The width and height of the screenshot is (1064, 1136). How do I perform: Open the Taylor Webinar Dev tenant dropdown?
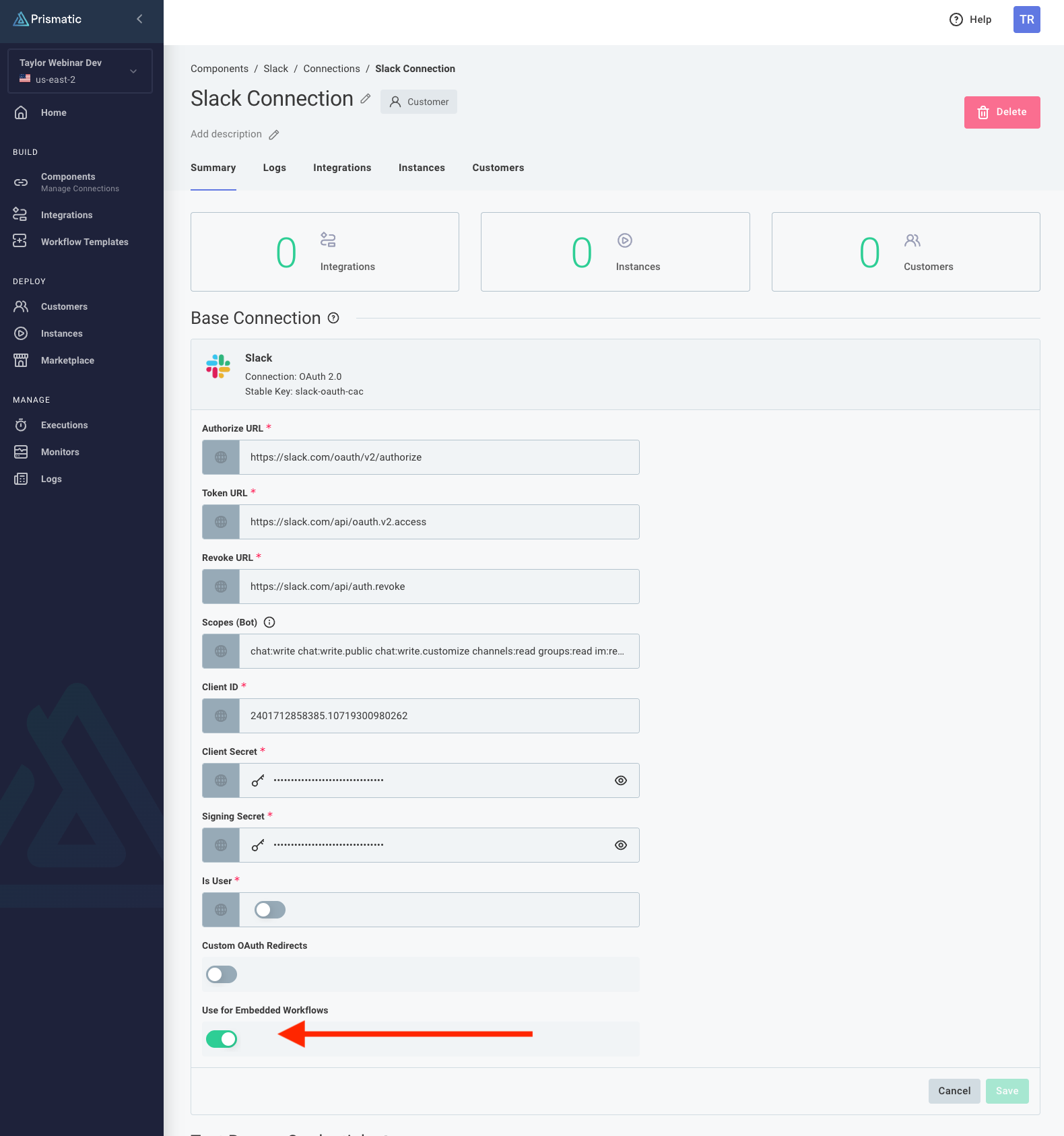point(80,71)
